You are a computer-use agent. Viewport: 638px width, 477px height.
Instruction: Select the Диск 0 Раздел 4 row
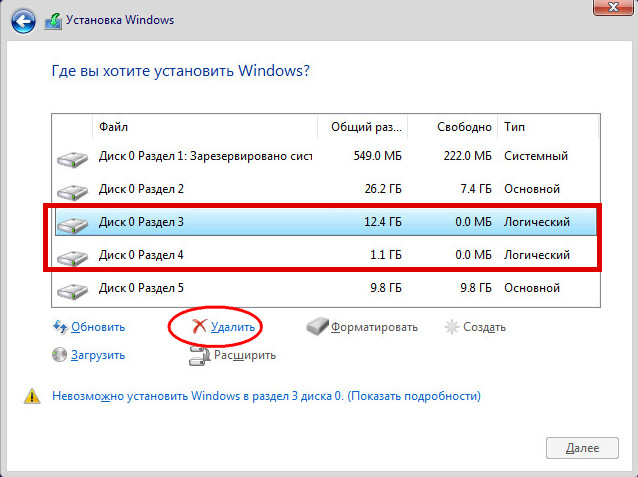tap(326, 255)
